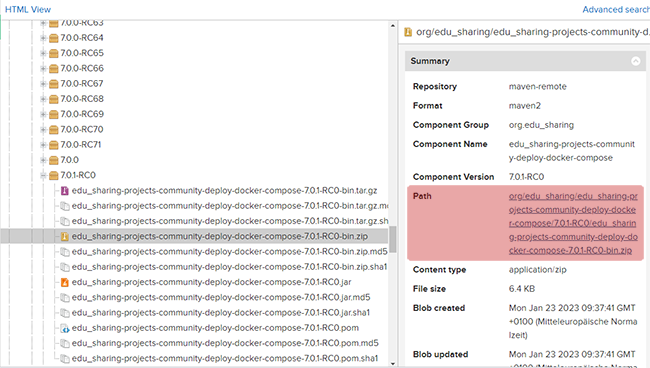Click the tree vertical scrollbar thumb
Screen dimensions: 650x368
tap(393, 239)
